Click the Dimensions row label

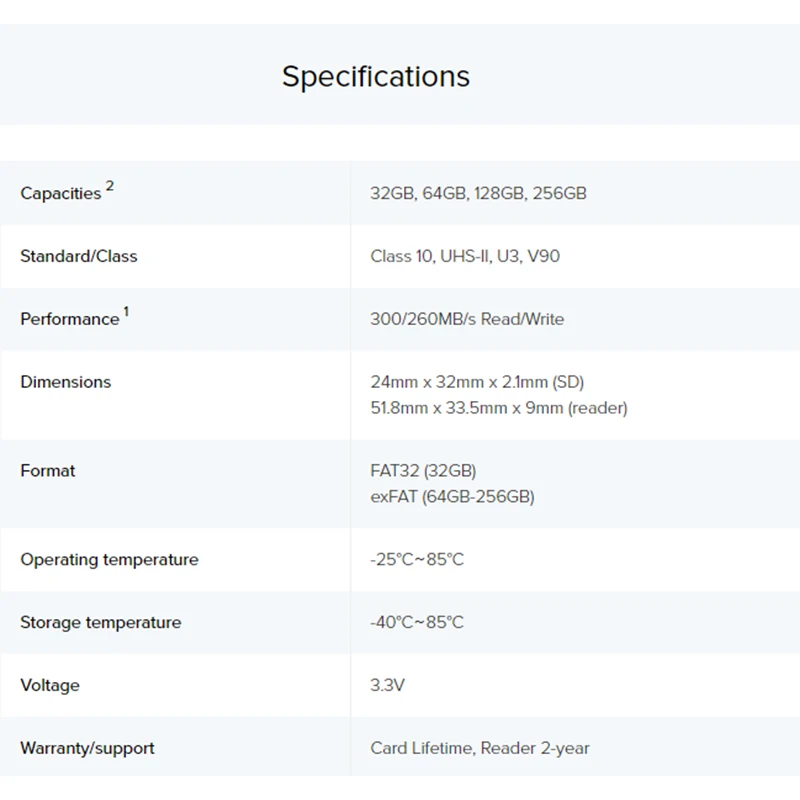66,382
